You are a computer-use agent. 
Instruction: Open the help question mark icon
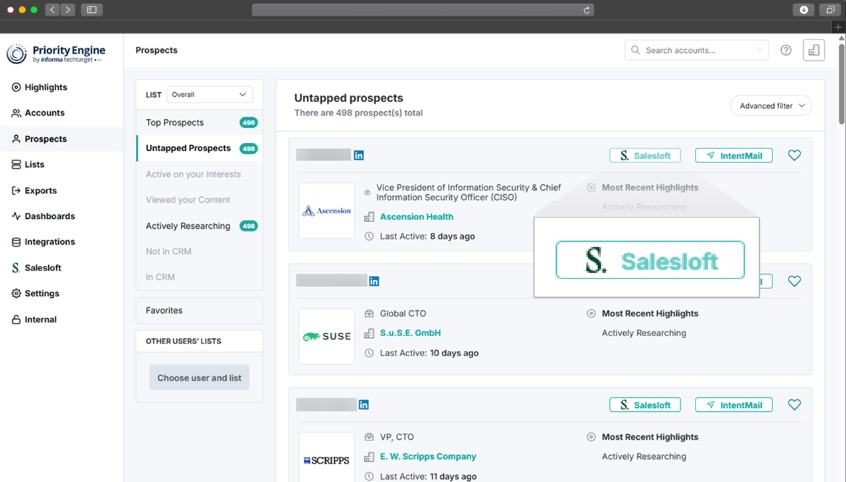(x=786, y=50)
